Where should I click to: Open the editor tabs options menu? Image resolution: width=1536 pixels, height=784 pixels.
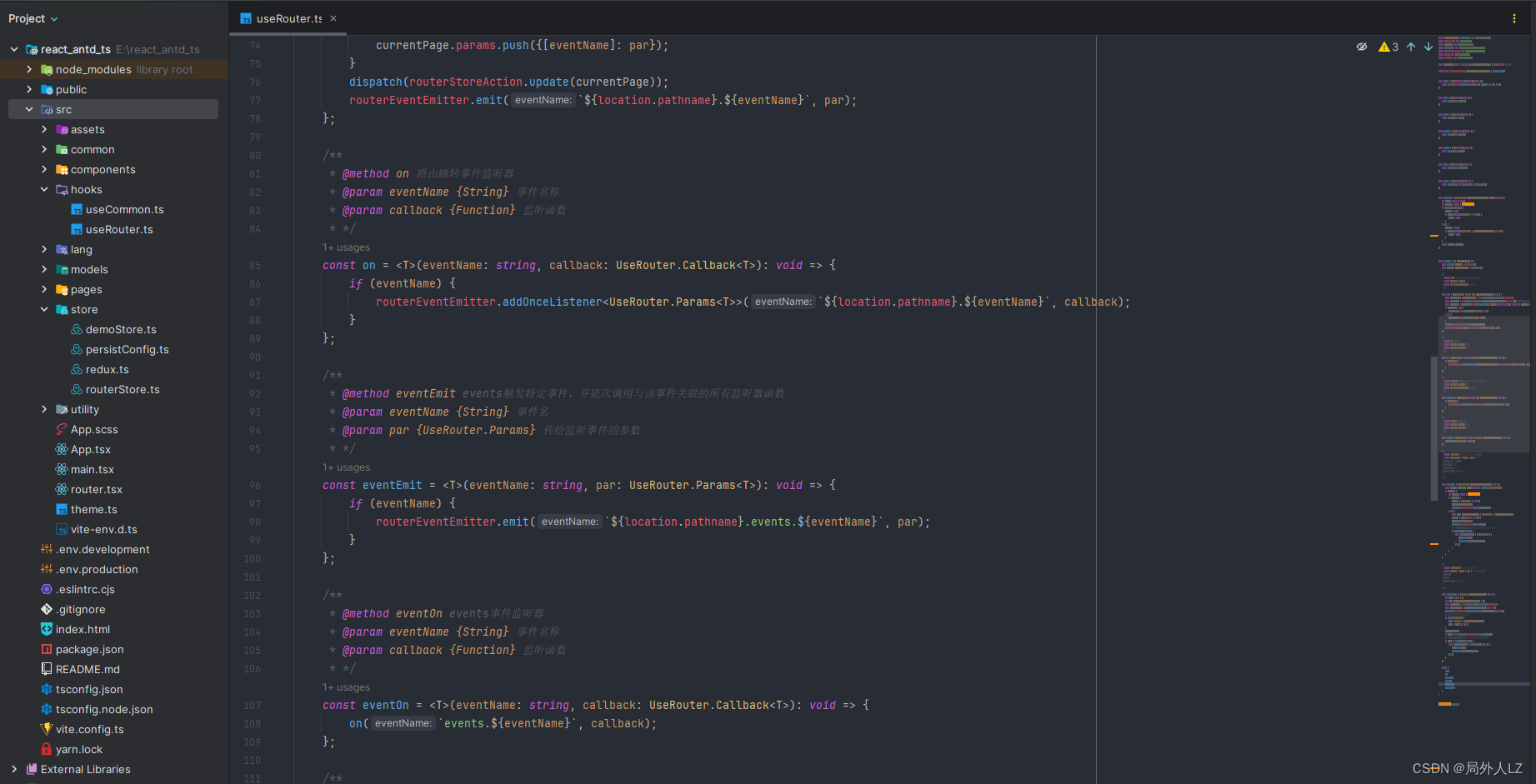point(1514,18)
